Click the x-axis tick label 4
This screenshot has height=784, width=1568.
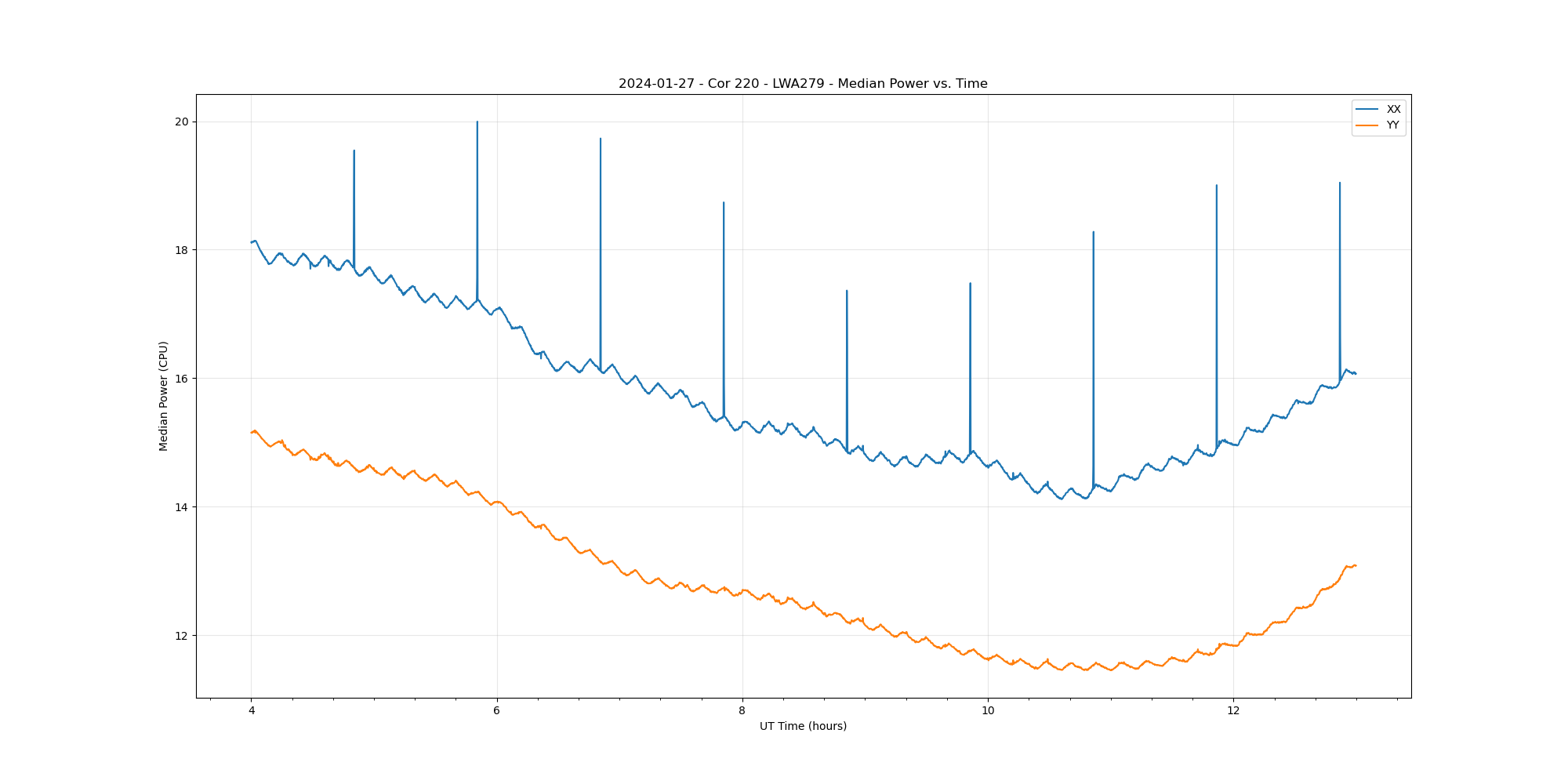251,711
